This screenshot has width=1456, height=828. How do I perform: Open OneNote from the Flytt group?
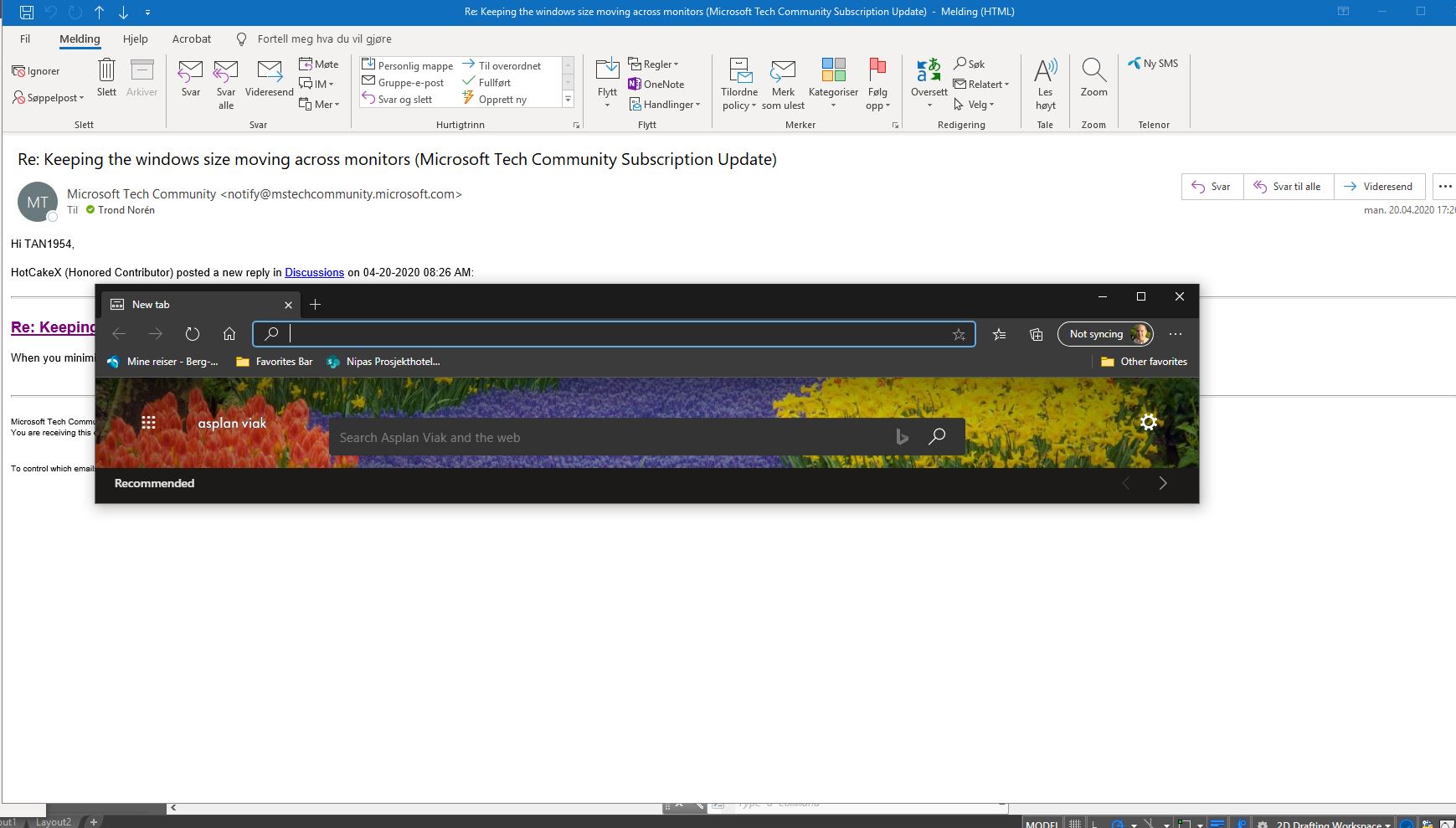pos(656,85)
